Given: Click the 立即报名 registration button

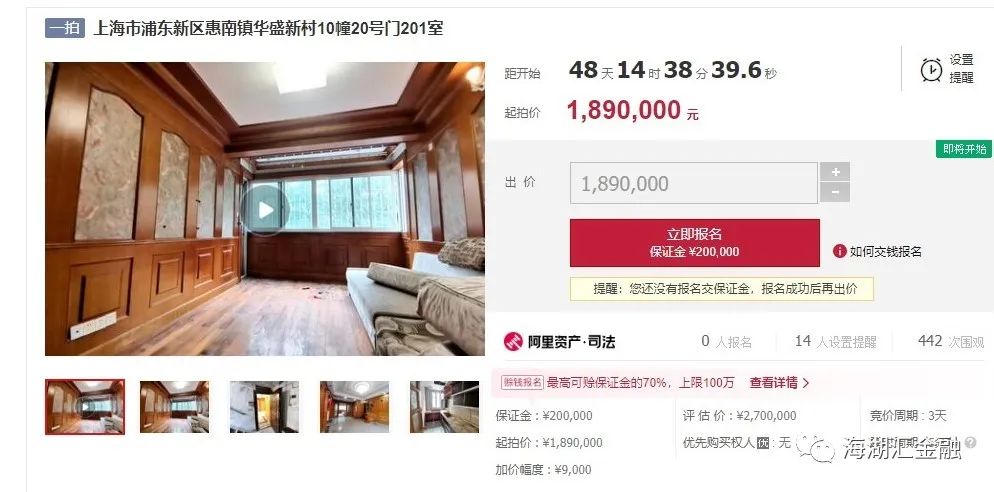Looking at the screenshot, I should tap(694, 243).
